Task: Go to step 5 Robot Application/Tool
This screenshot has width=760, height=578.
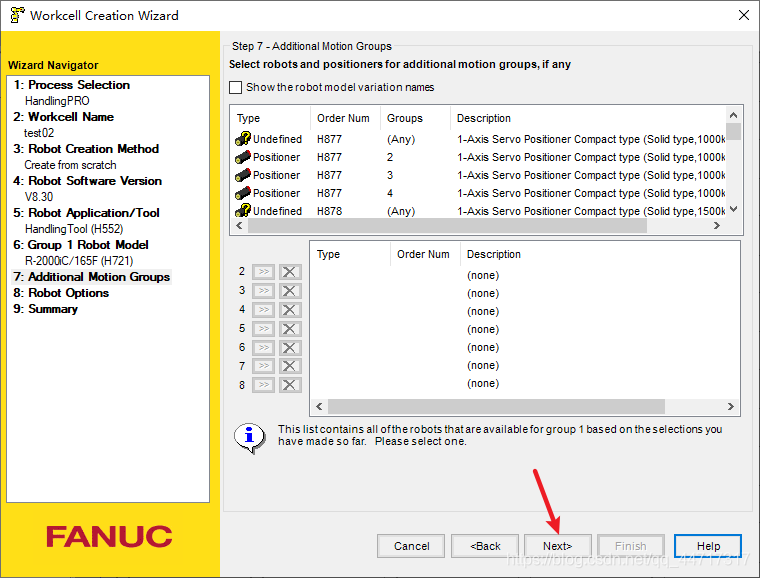Action: click(x=86, y=213)
